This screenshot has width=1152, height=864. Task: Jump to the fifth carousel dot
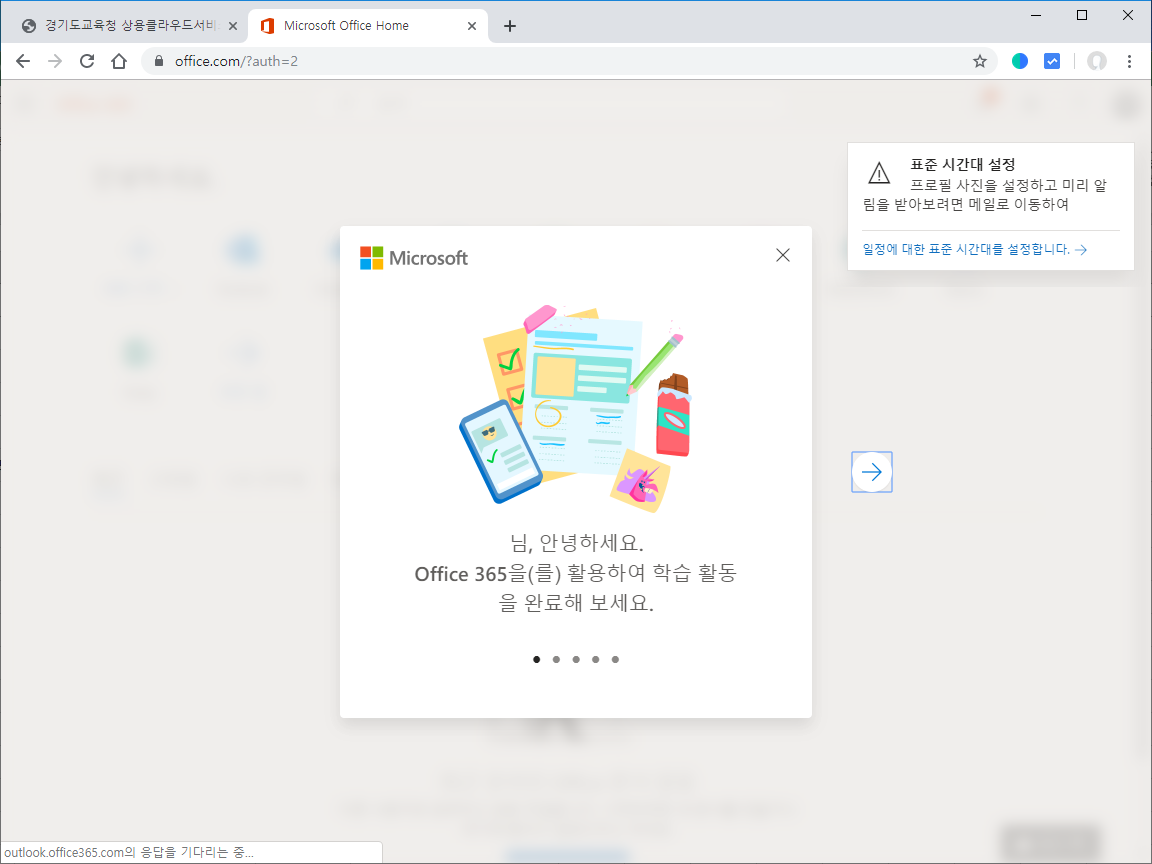[x=616, y=659]
